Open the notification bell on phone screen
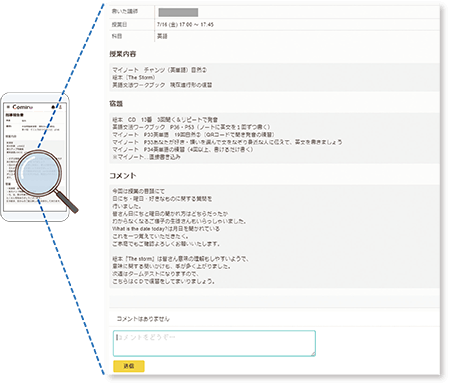Viewport: 449px width, 384px height. 53,107
